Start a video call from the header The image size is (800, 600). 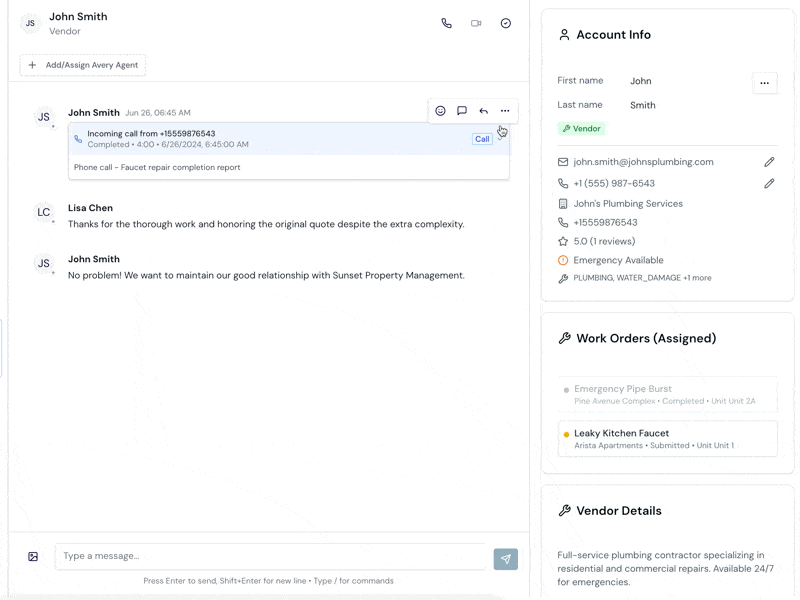(476, 23)
